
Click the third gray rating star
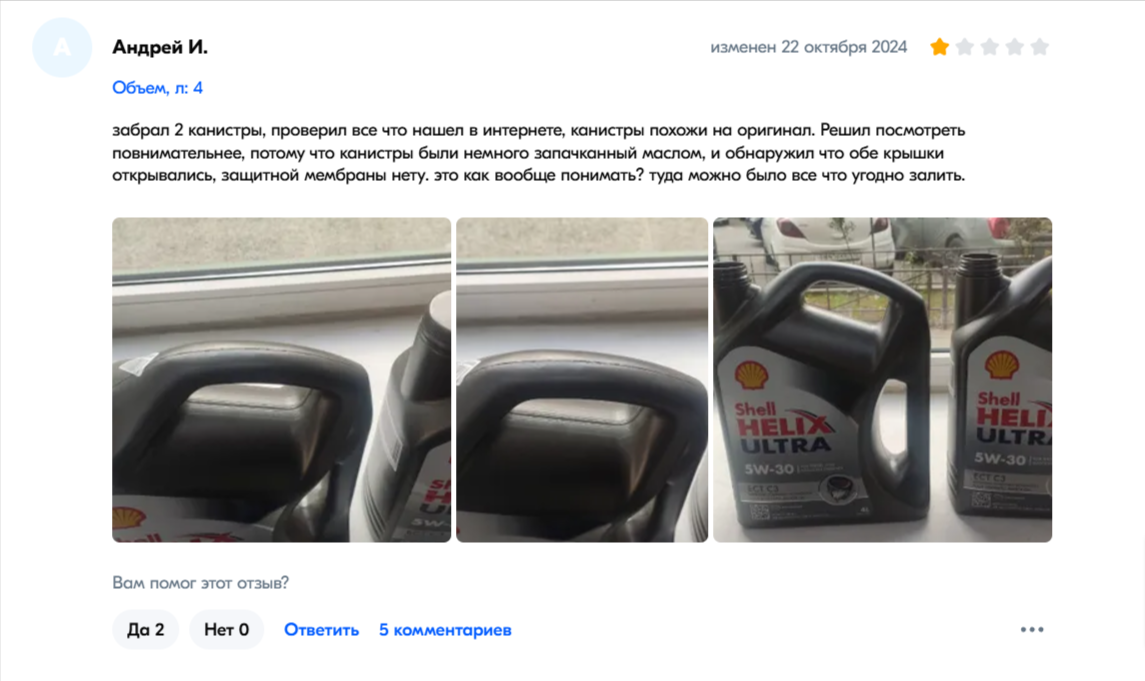click(x=989, y=47)
